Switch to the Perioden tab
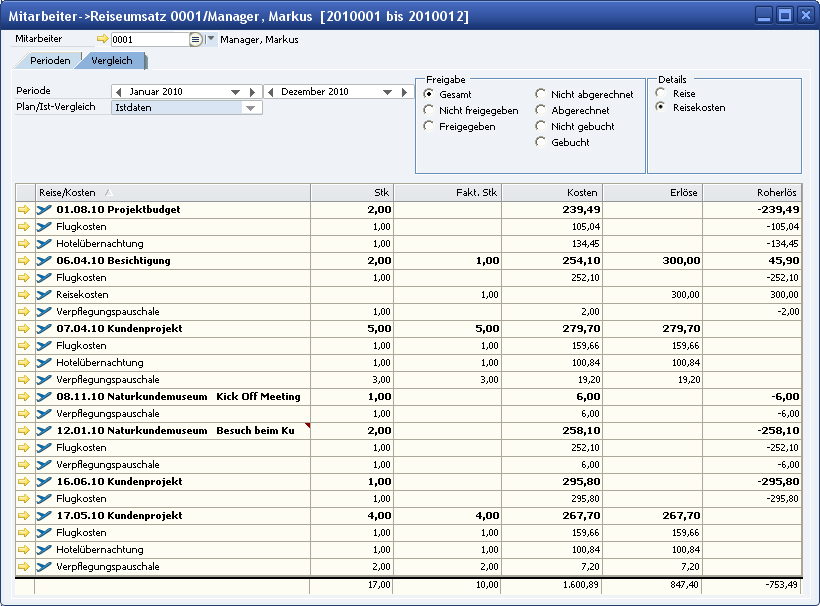Image resolution: width=820 pixels, height=606 pixels. 49,61
